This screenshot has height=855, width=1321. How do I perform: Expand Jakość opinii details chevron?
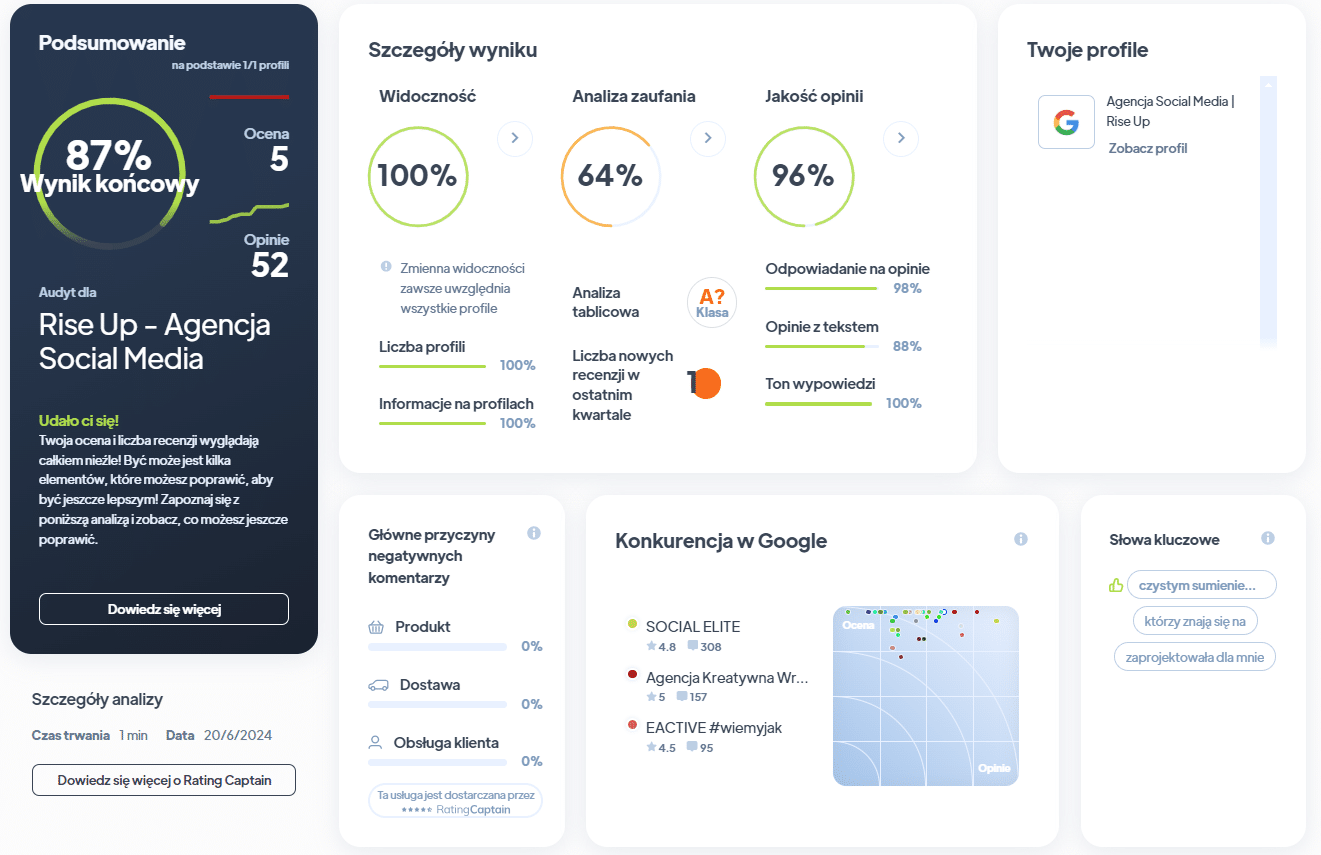point(901,138)
